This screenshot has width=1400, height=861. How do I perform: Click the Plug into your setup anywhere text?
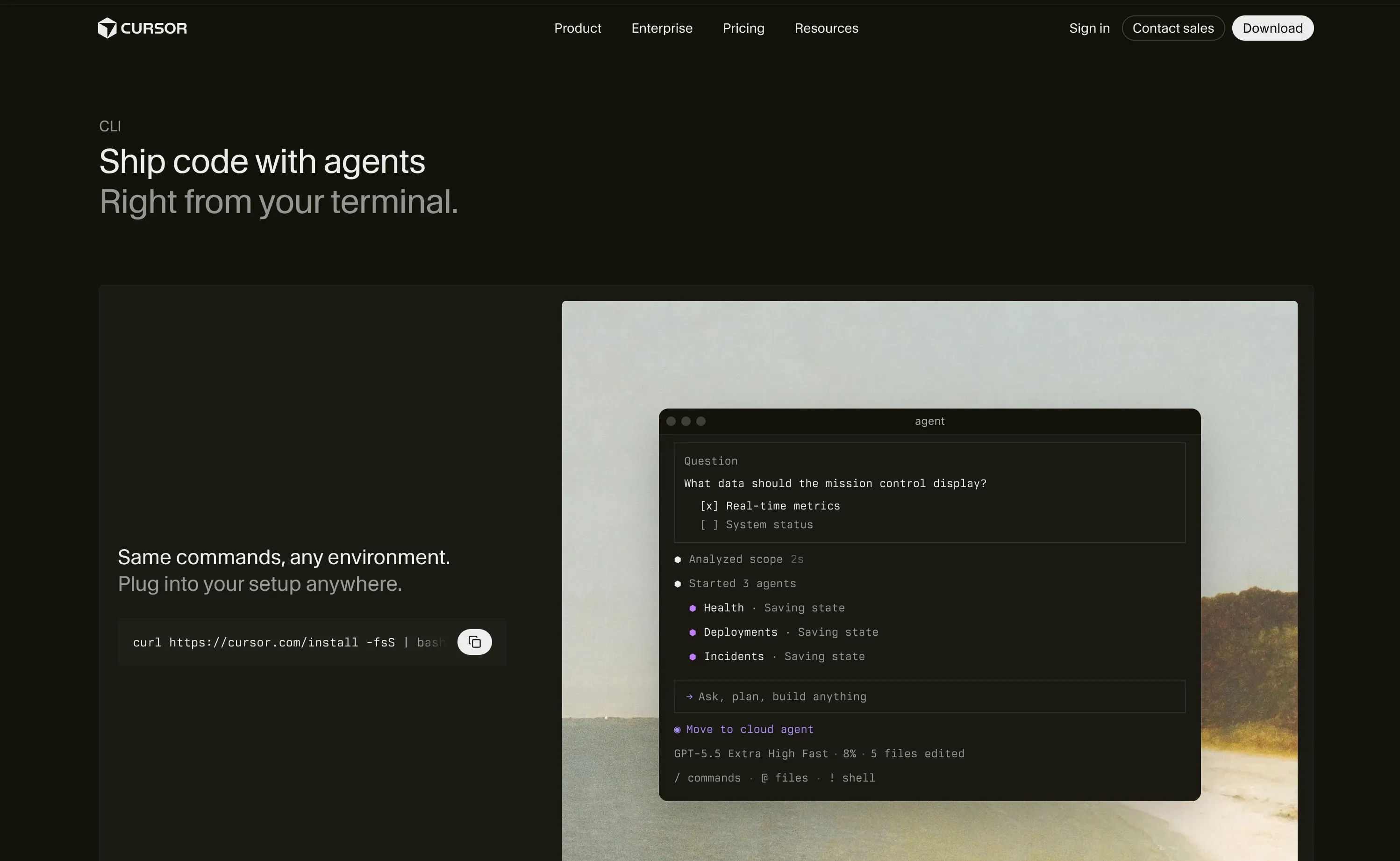pyautogui.click(x=259, y=584)
